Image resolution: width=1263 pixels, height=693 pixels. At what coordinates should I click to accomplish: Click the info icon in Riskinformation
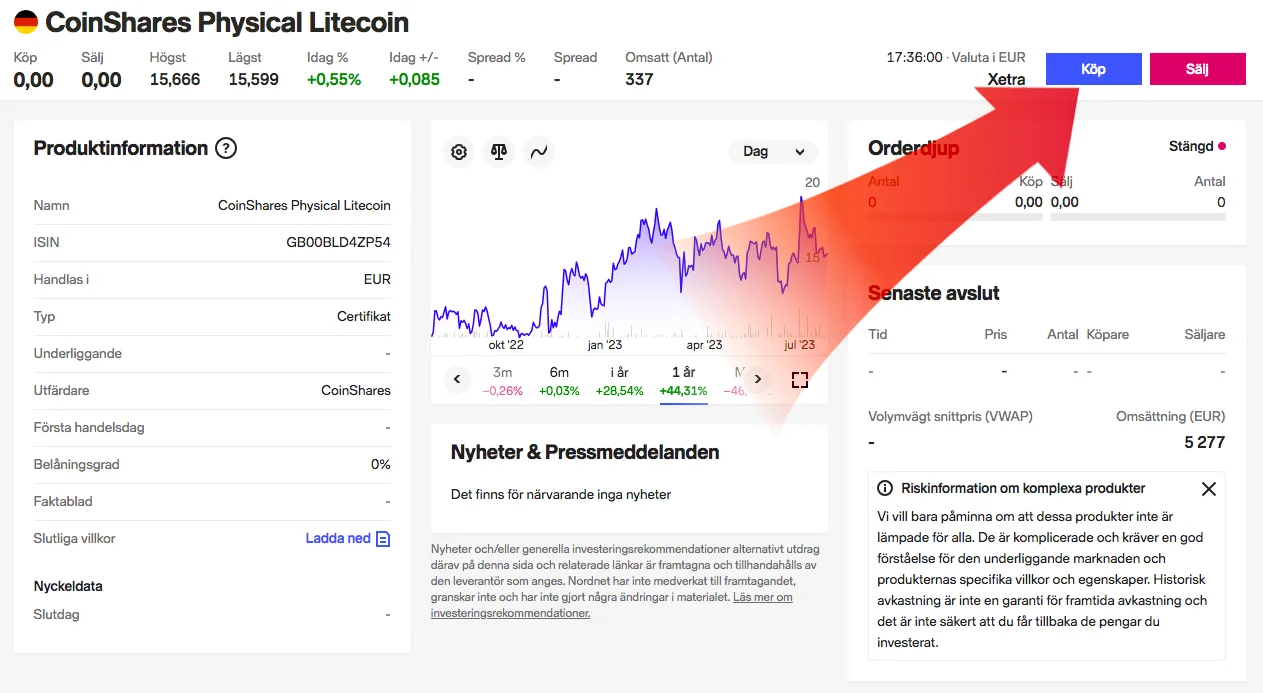click(885, 489)
